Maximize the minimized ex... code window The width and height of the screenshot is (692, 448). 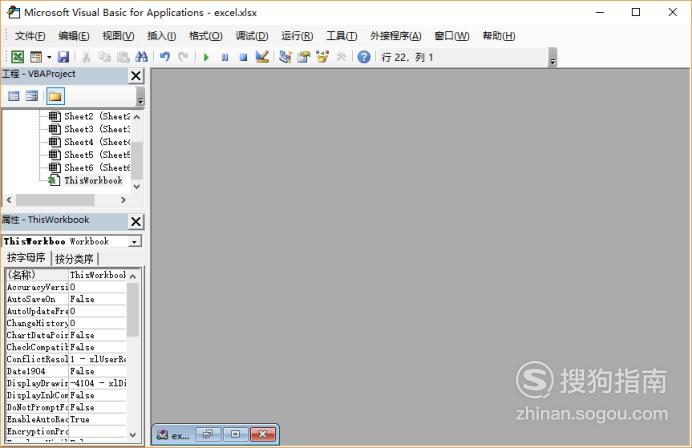(x=236, y=435)
